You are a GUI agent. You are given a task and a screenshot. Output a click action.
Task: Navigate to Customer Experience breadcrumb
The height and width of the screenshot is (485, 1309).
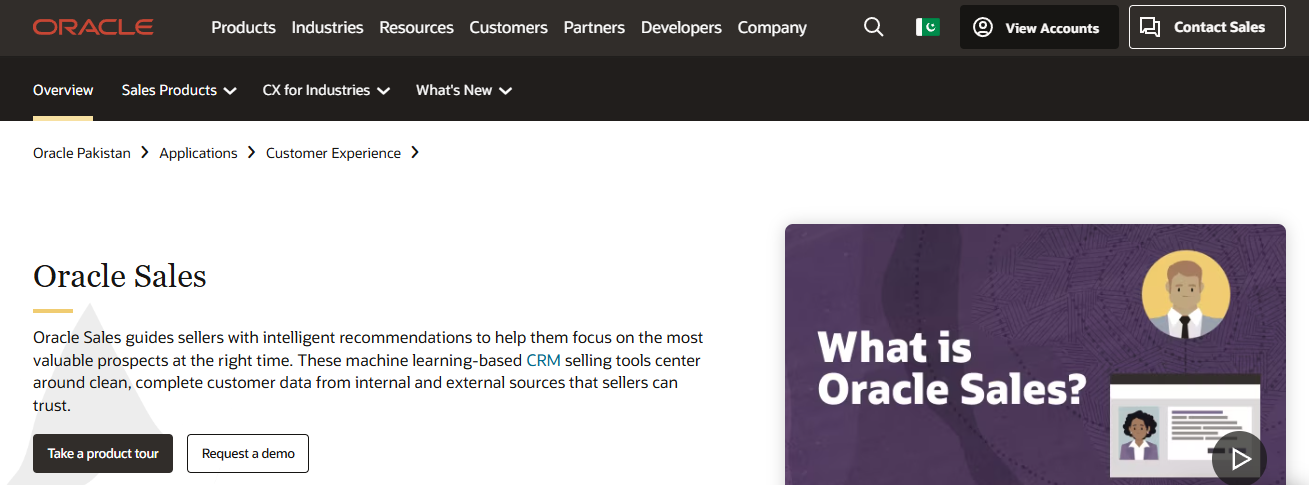click(333, 153)
